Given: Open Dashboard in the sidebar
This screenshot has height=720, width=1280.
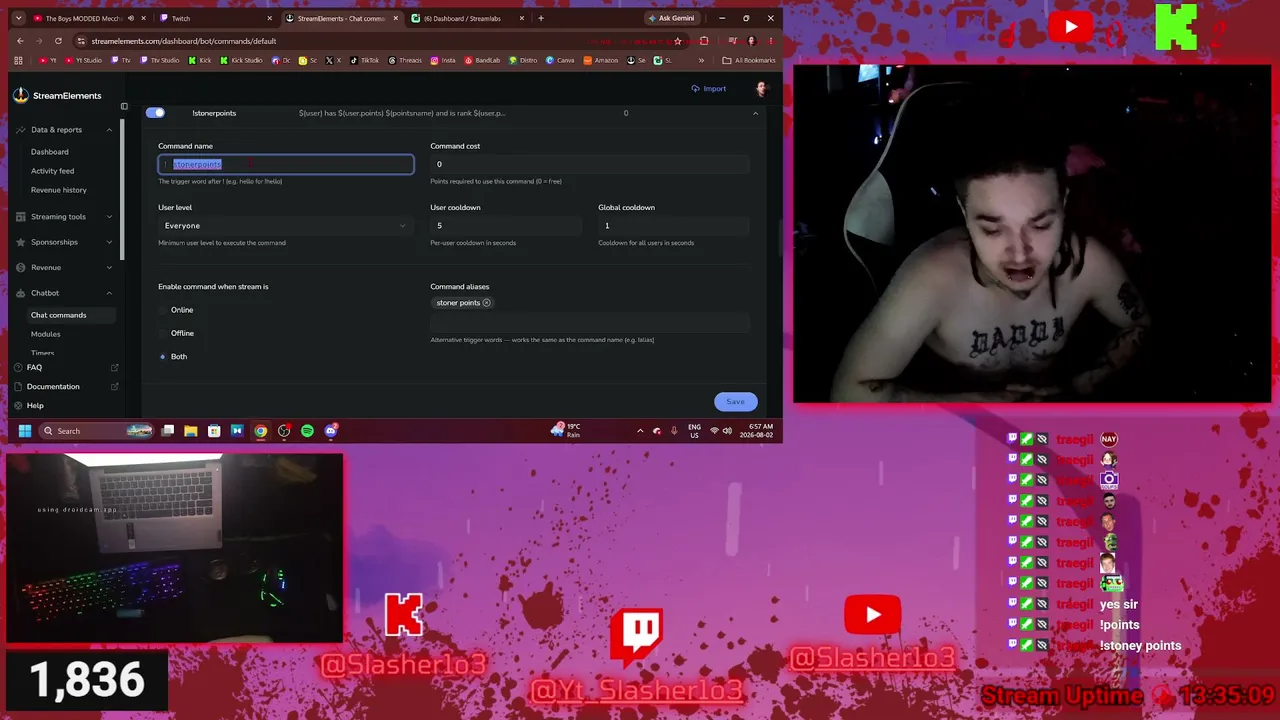Looking at the screenshot, I should (x=50, y=152).
